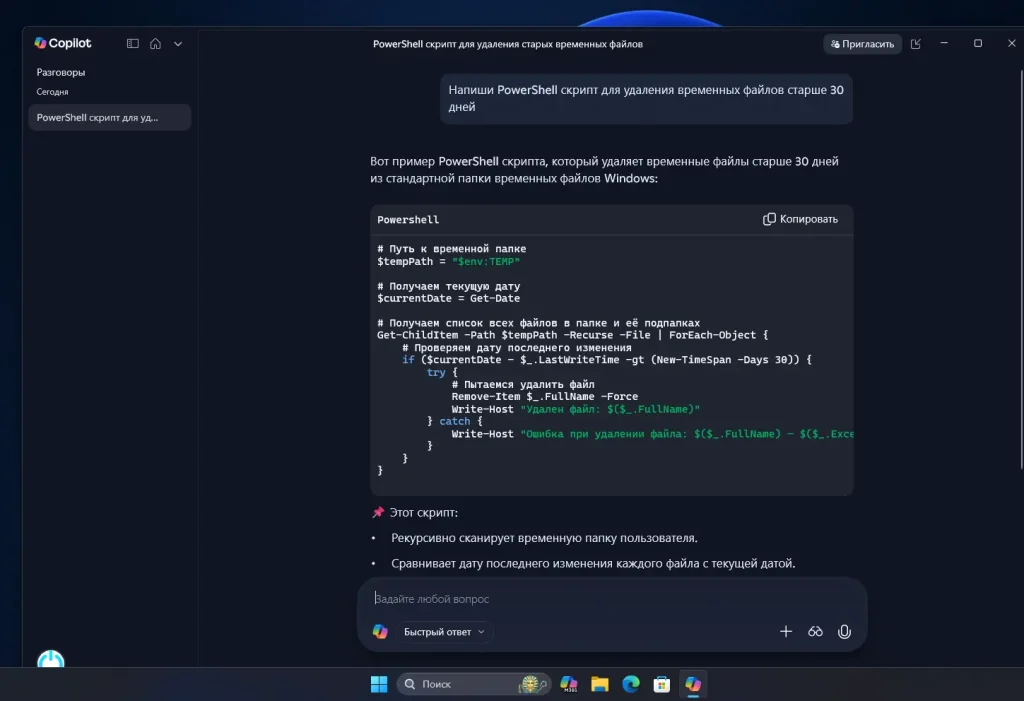Open the Windows Start menu
This screenshot has height=701, width=1024.
(379, 684)
